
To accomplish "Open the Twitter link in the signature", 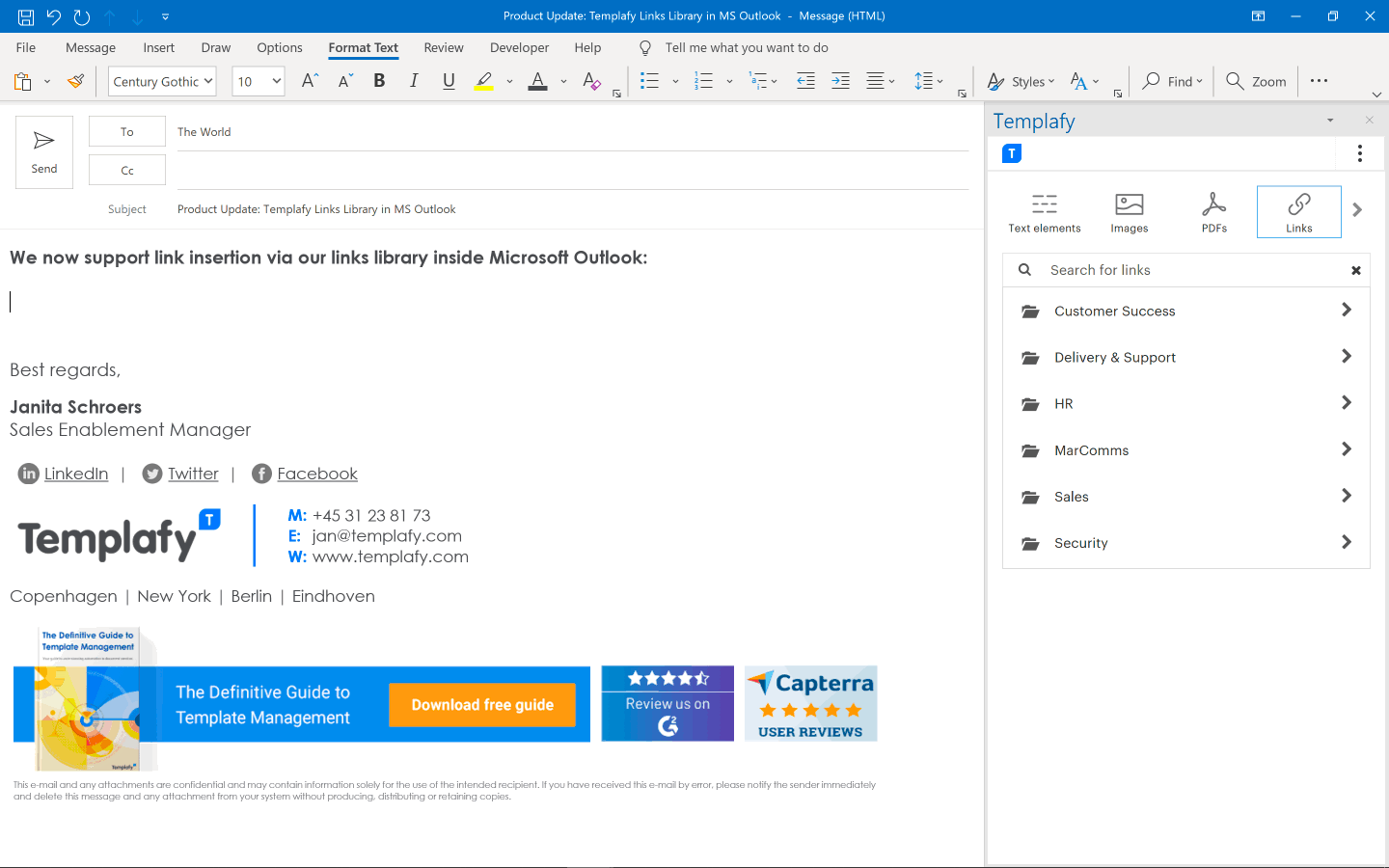I will (193, 474).
